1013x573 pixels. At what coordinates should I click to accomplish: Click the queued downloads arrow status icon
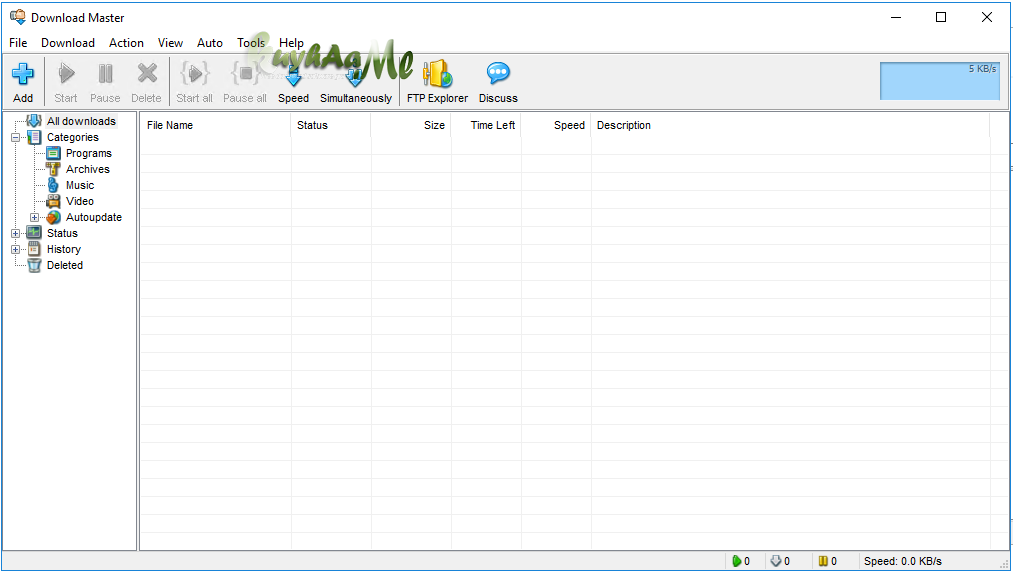776,561
